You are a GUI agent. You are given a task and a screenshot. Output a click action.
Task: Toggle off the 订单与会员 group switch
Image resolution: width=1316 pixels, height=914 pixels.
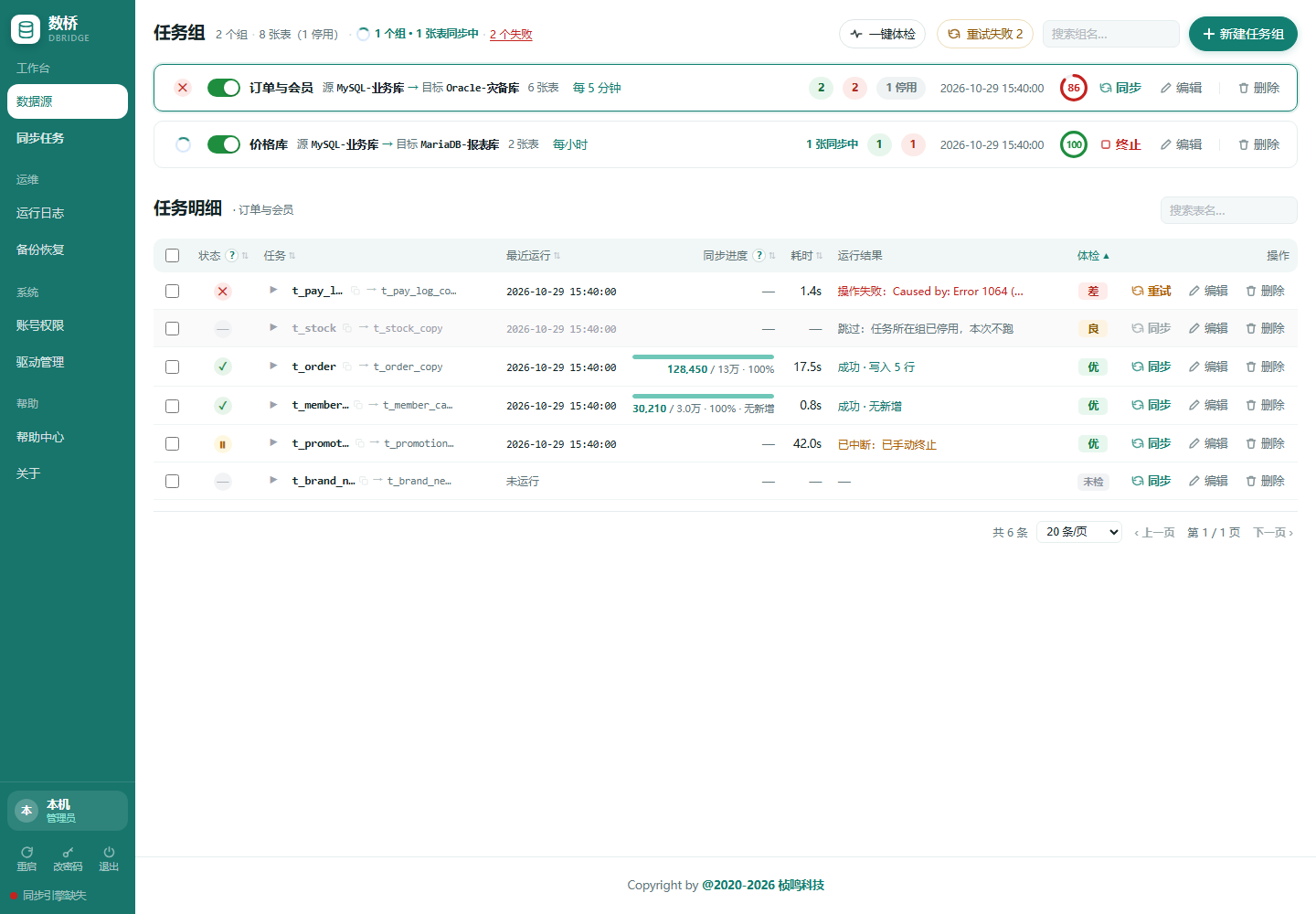(x=224, y=88)
